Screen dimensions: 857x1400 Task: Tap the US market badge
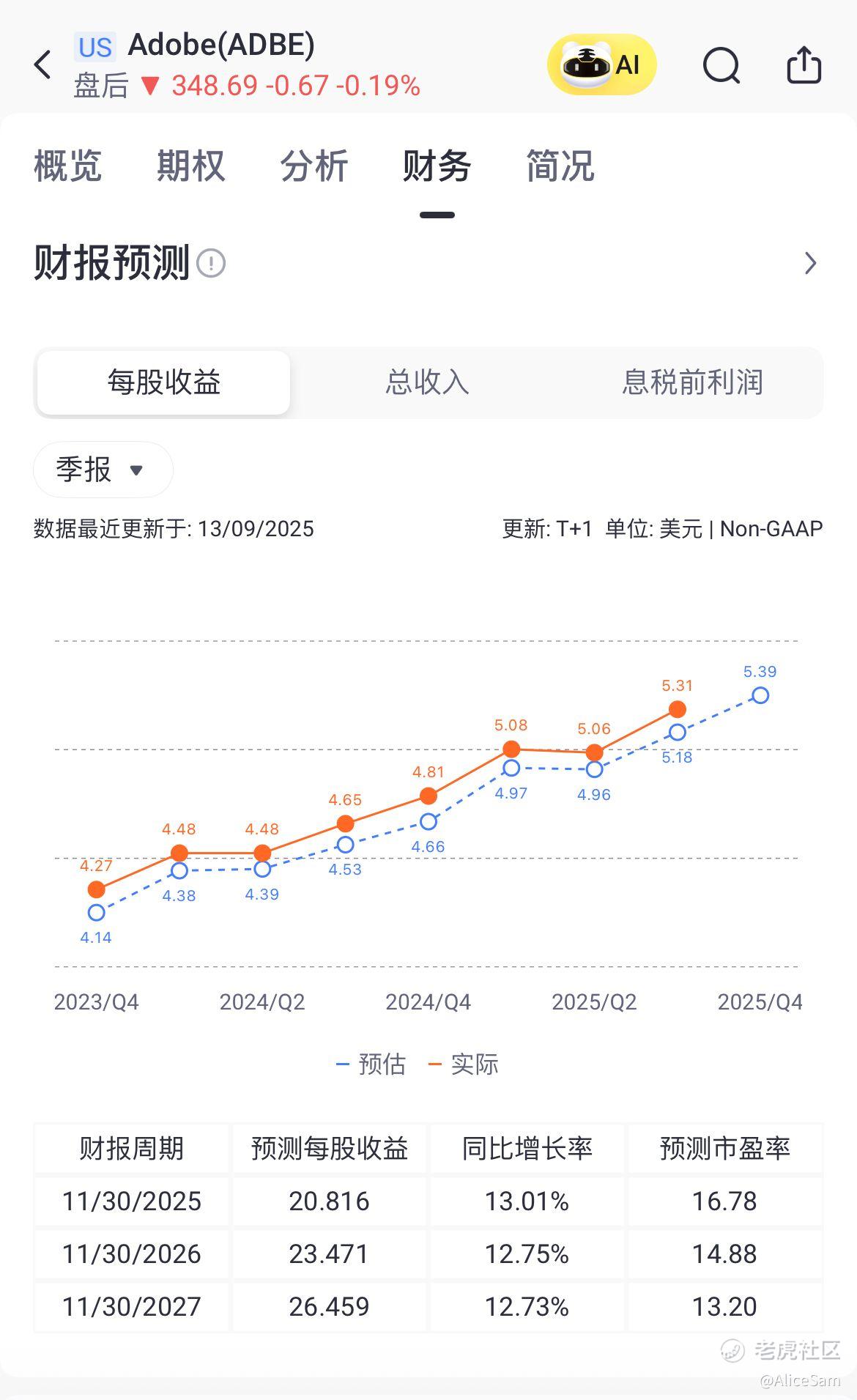point(95,47)
